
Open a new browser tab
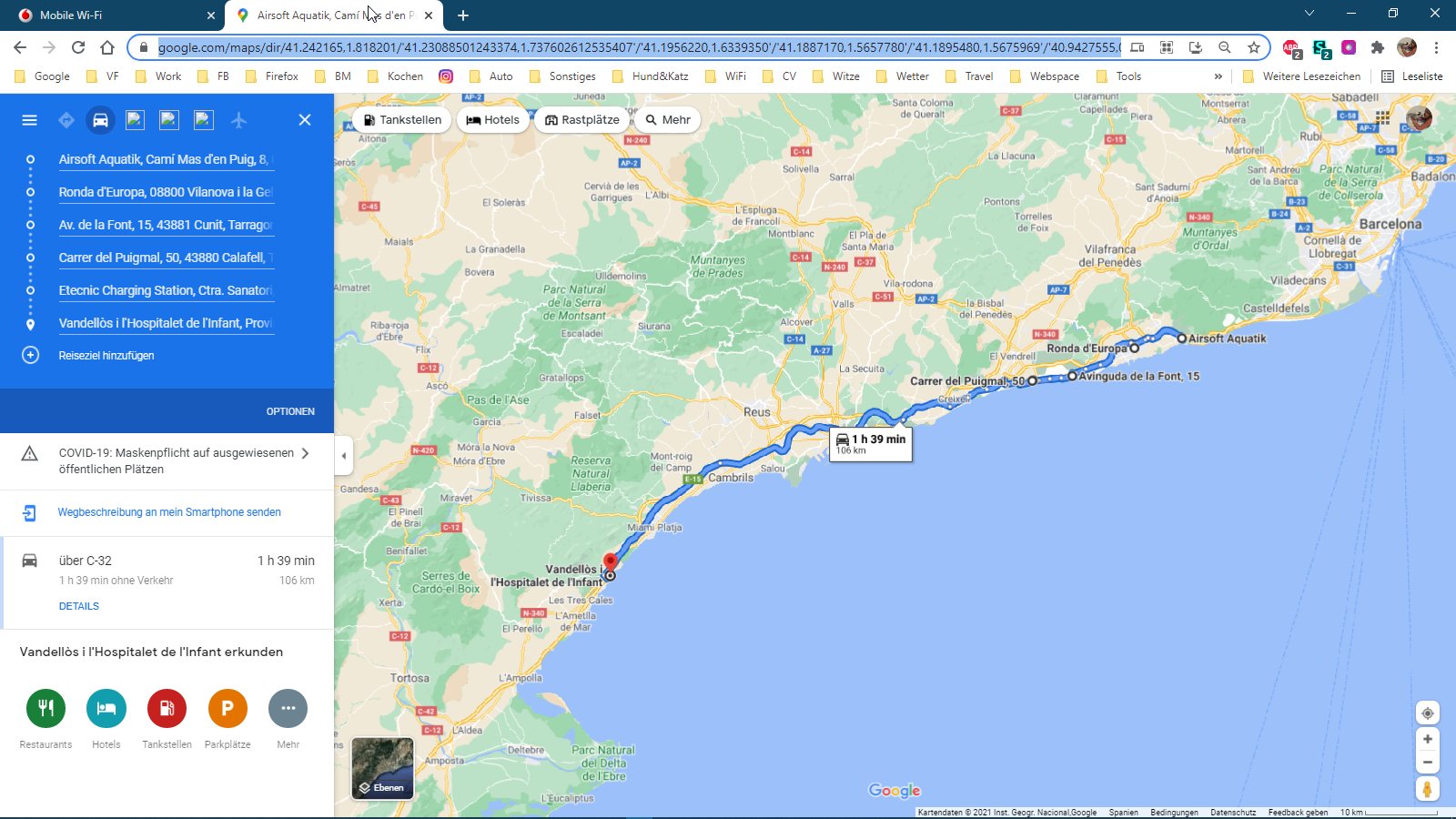pyautogui.click(x=463, y=15)
